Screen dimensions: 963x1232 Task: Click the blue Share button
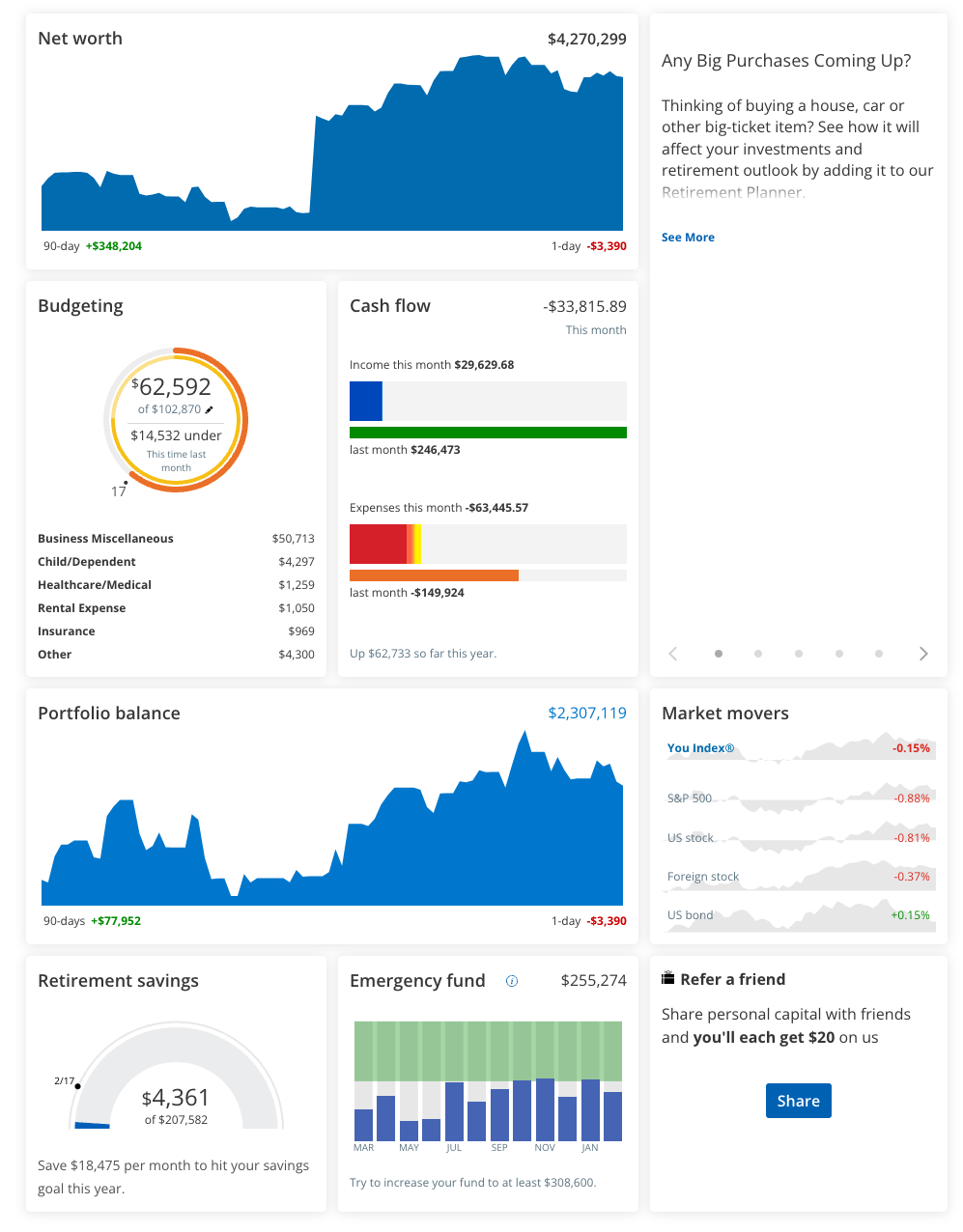[798, 1101]
